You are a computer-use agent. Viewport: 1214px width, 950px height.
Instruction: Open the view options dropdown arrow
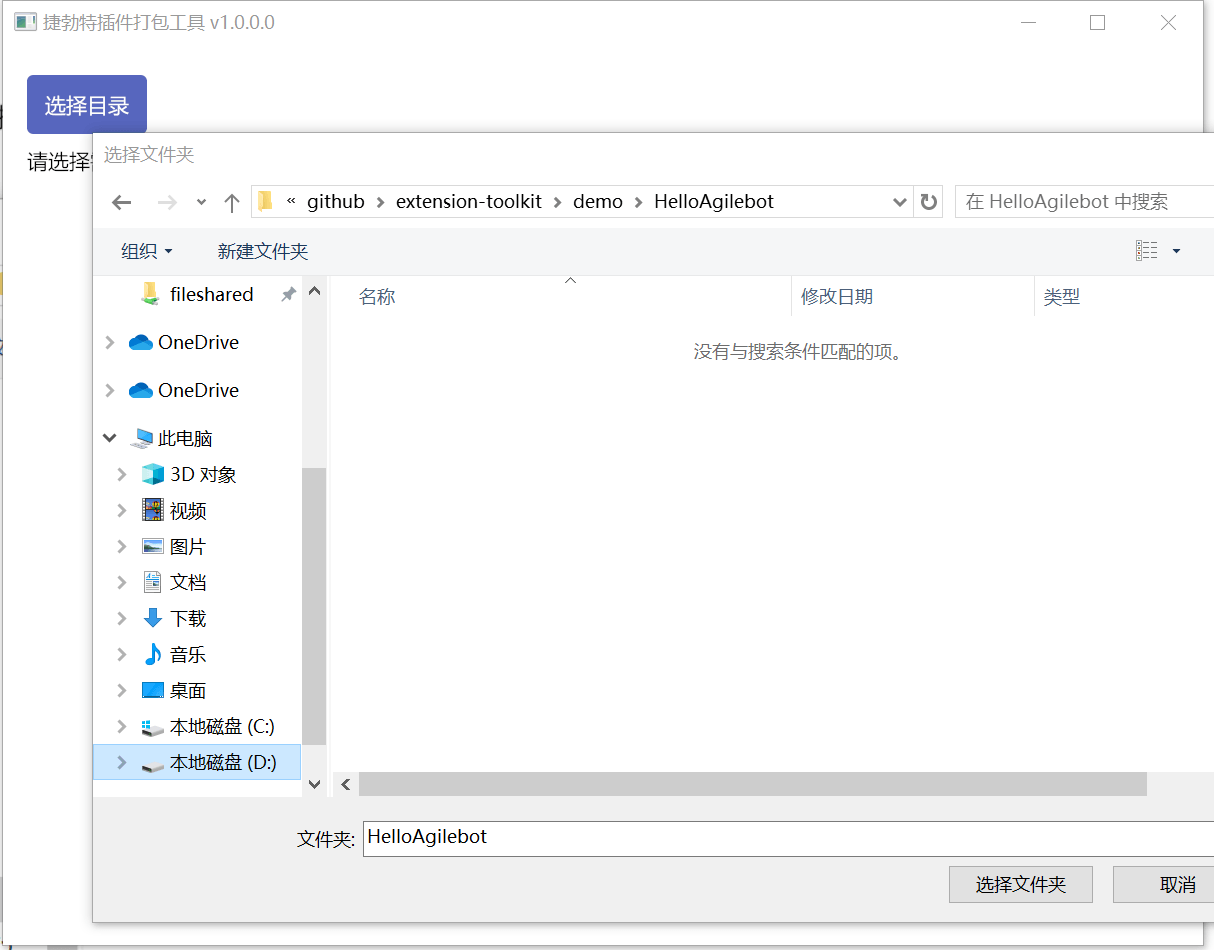1176,251
